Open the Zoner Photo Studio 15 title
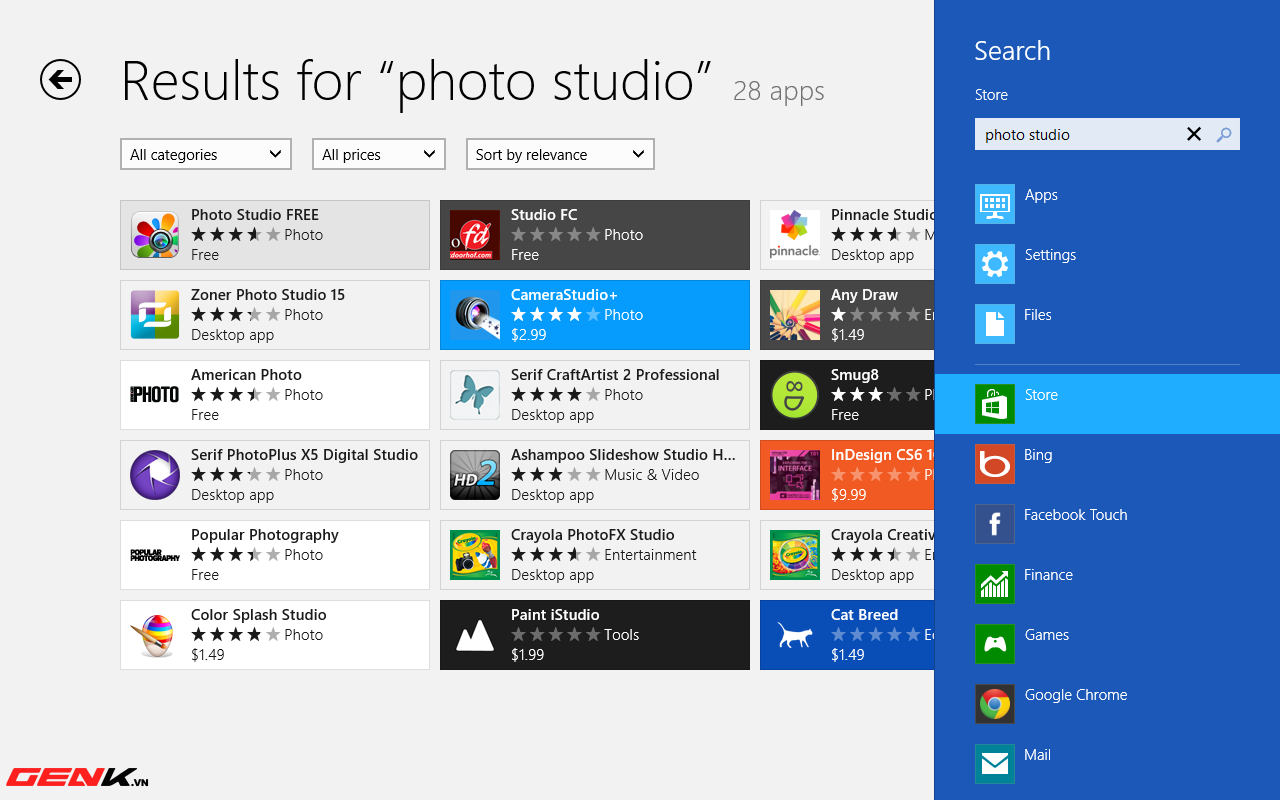This screenshot has width=1280, height=800. pyautogui.click(x=268, y=295)
